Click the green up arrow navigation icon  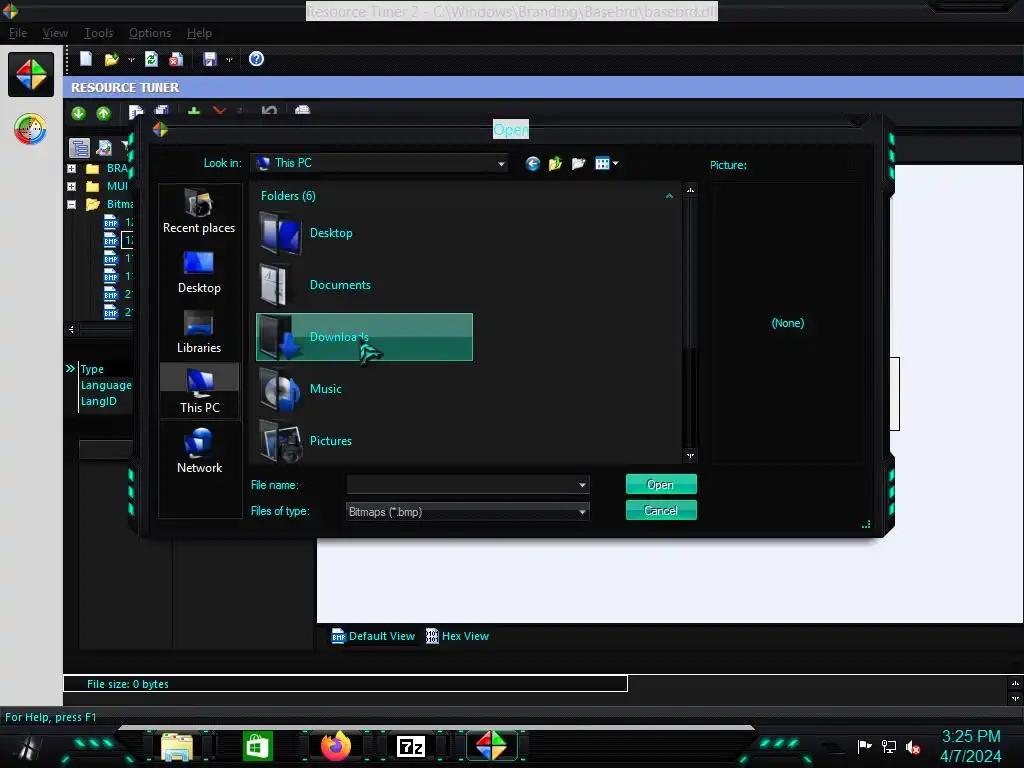pos(104,113)
